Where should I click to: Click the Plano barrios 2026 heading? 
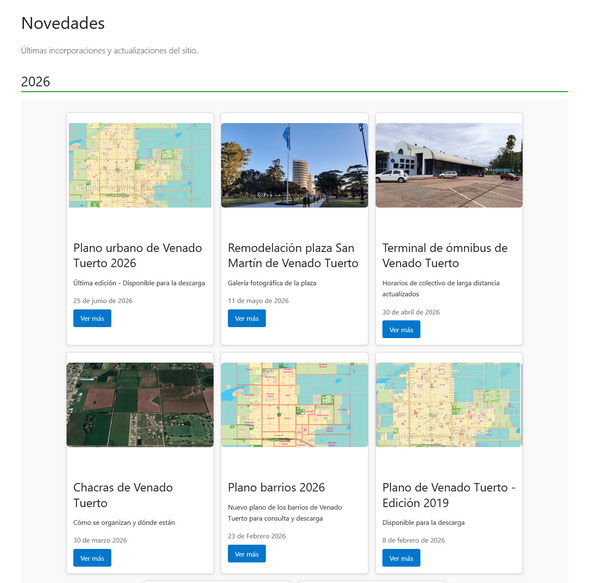(276, 487)
